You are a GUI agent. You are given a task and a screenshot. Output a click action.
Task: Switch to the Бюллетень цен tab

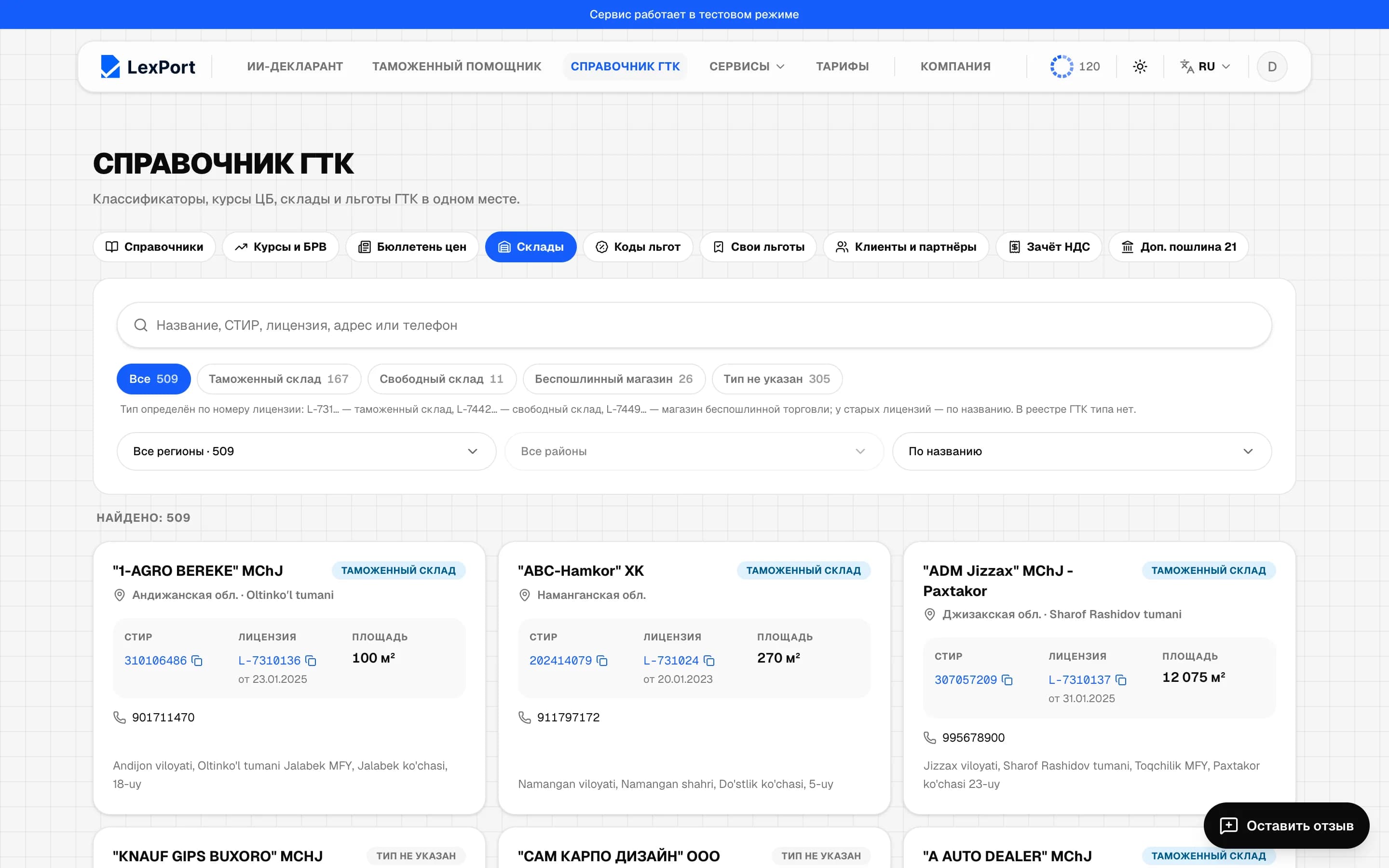(412, 247)
